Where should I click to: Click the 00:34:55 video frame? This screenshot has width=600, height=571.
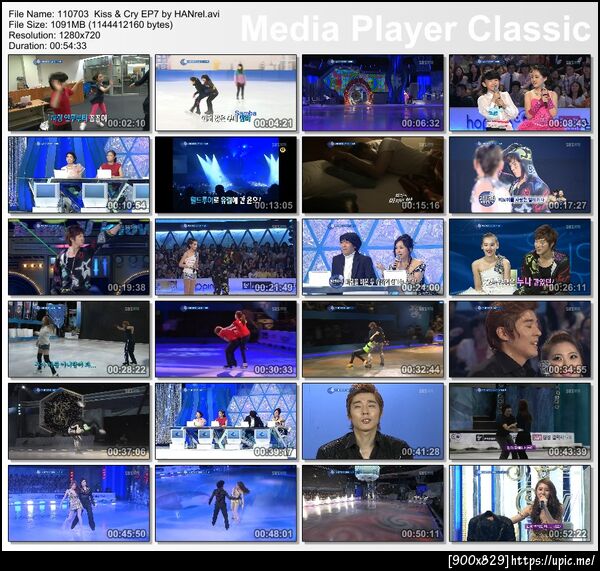[520, 339]
